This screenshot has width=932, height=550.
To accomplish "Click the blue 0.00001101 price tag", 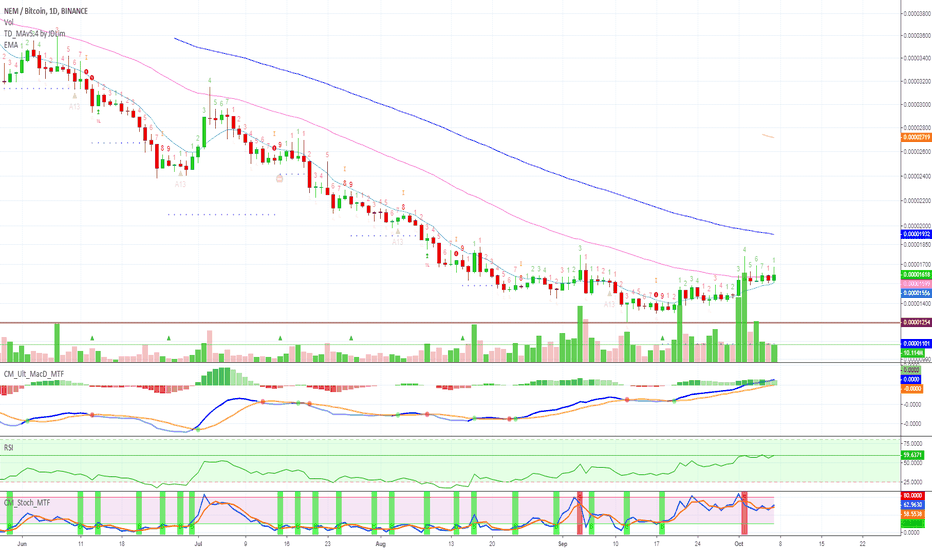I will pos(916,344).
